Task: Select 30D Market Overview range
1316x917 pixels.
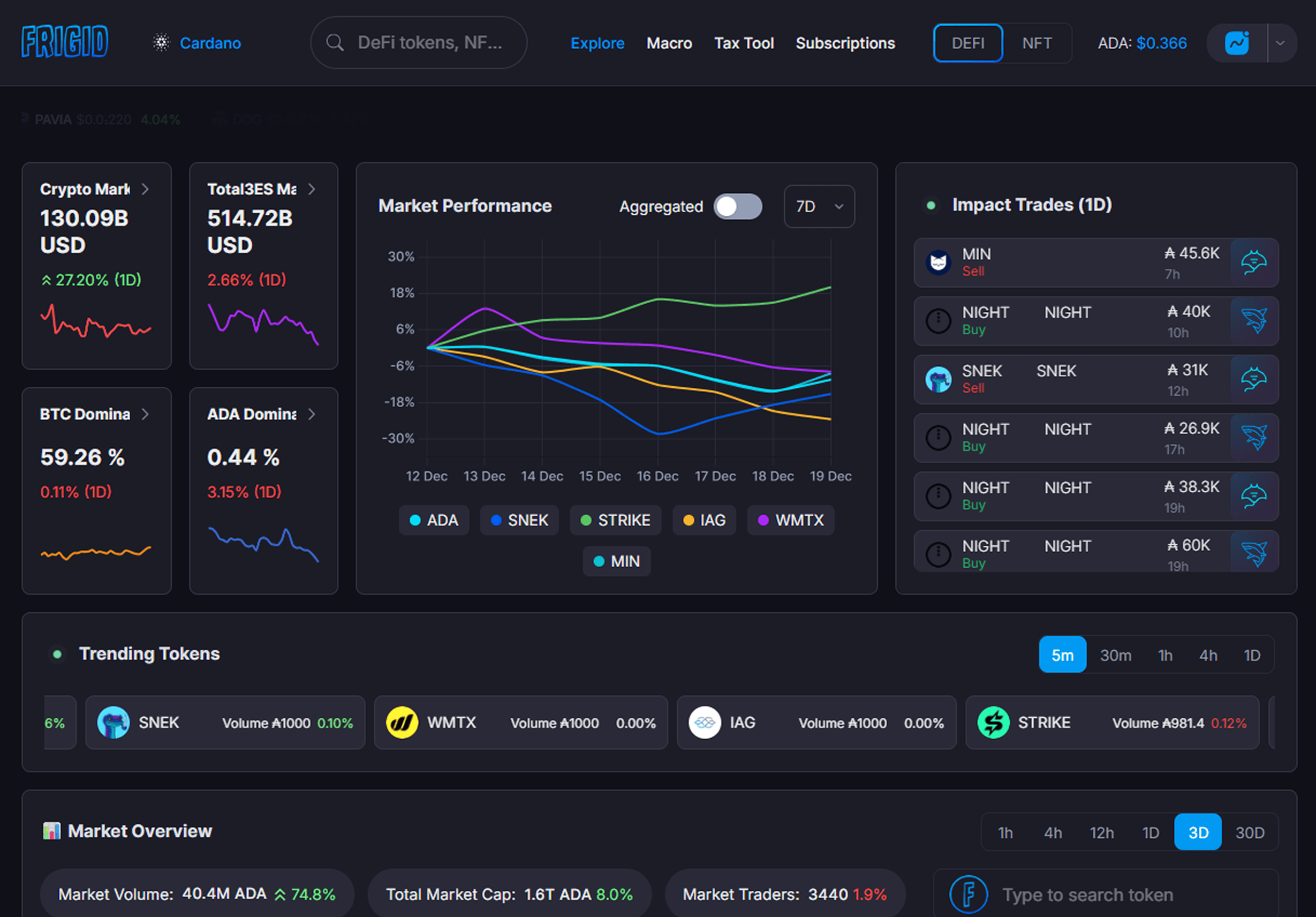Action: [1250, 832]
